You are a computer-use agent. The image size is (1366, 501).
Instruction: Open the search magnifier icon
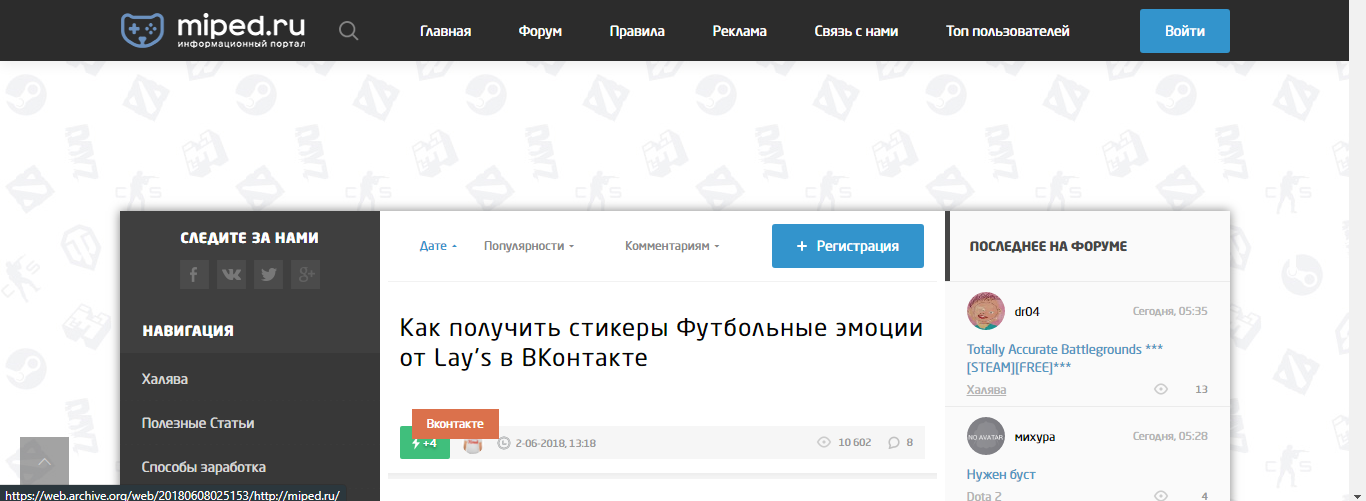click(x=348, y=31)
